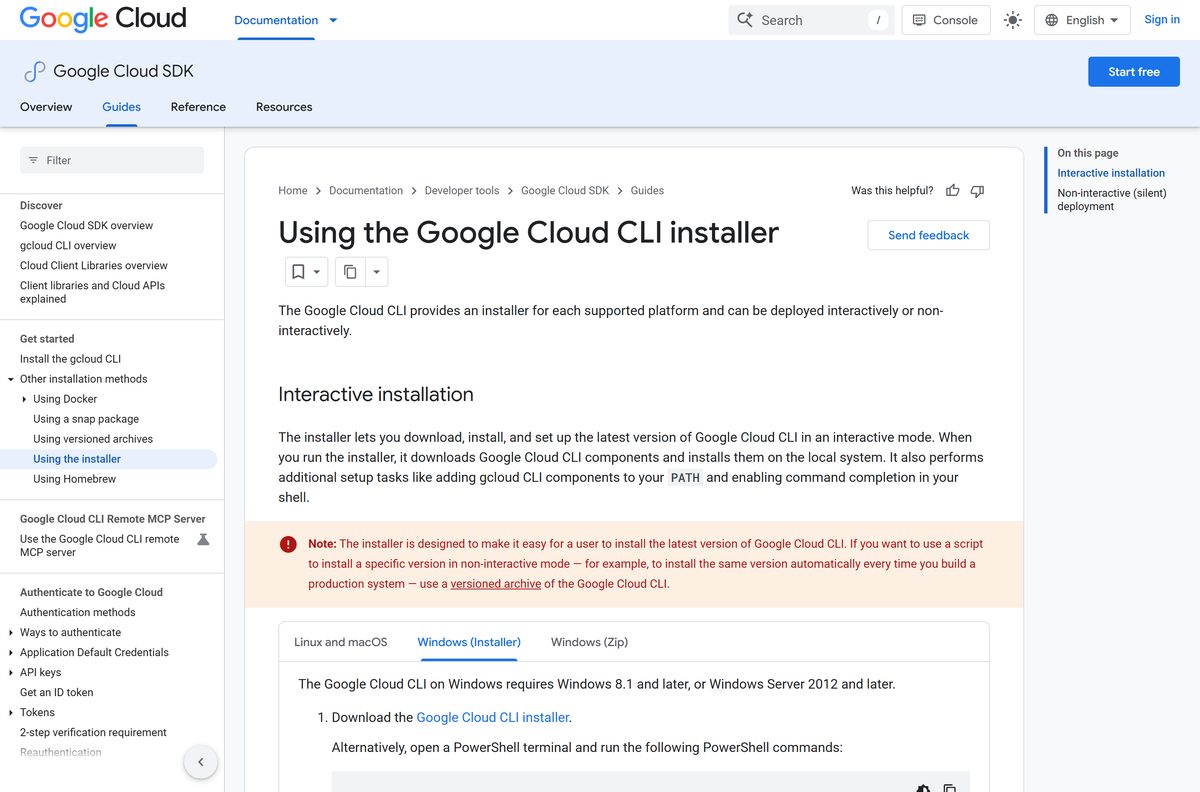Open gcloud CLI overview in sidebar
1200x792 pixels.
click(68, 246)
